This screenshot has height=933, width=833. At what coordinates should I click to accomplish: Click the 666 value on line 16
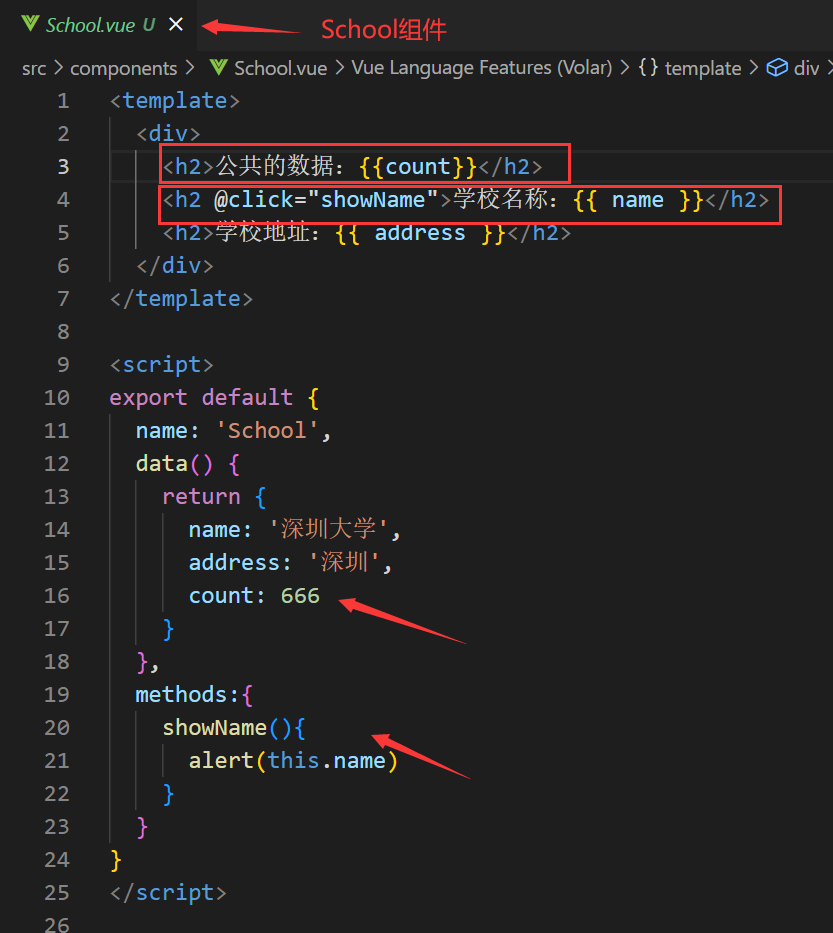point(300,596)
